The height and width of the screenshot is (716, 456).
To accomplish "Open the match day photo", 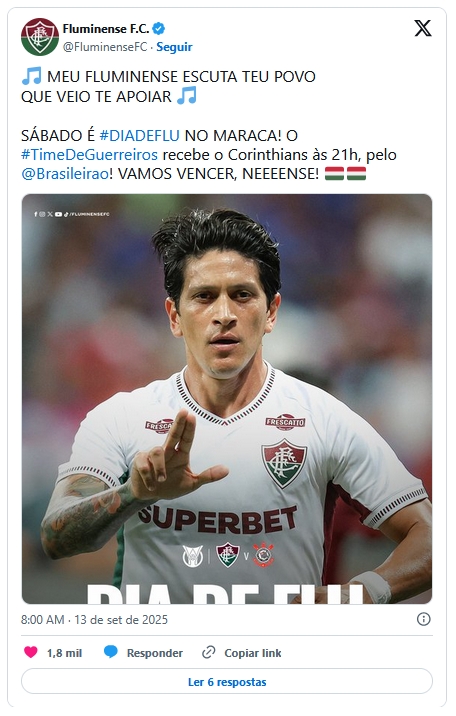I will tap(227, 399).
